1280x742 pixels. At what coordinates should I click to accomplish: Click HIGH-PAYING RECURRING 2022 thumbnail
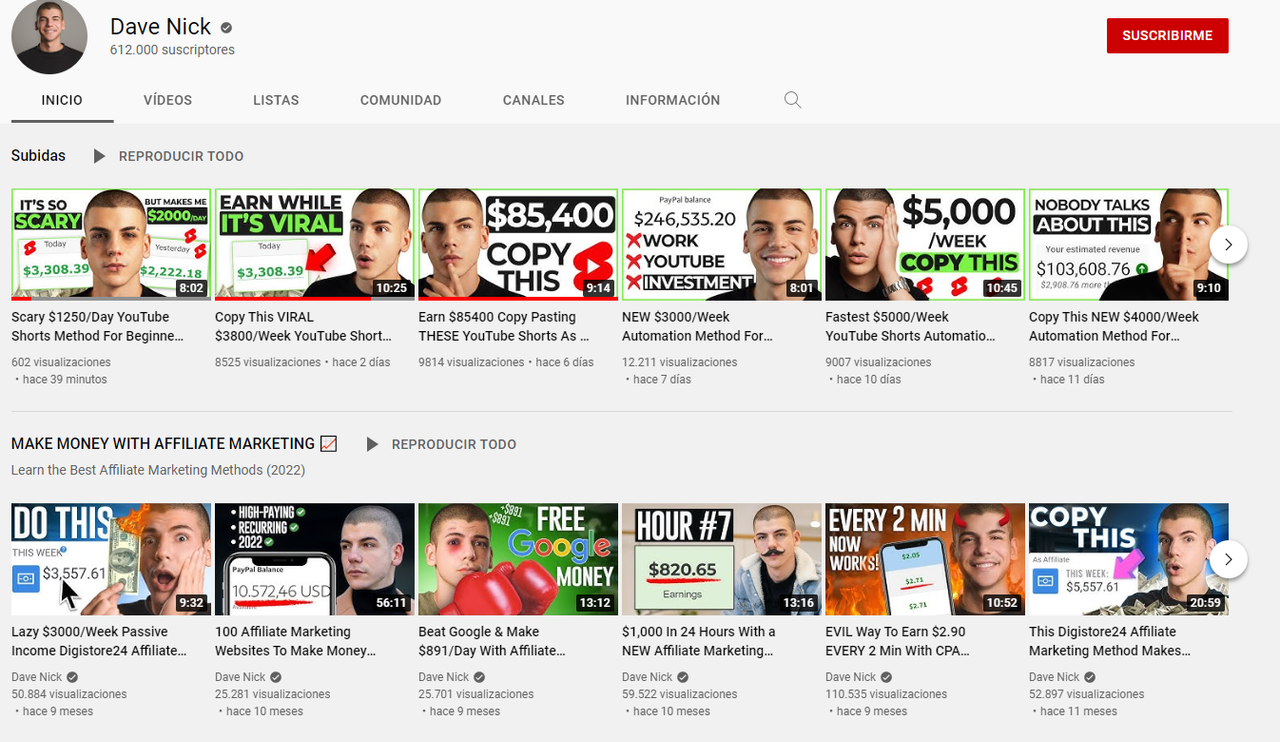(x=315, y=559)
